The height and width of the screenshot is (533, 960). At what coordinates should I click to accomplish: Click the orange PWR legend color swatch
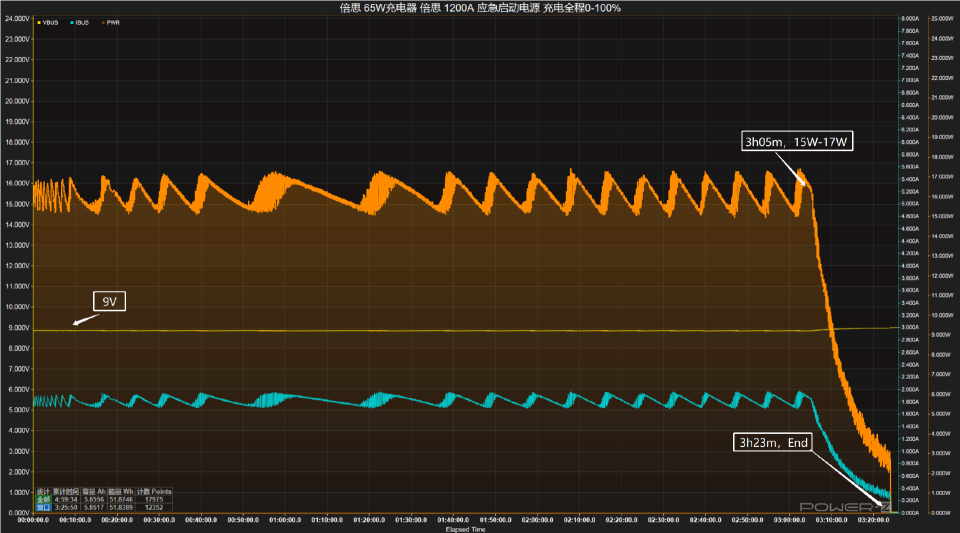coord(103,23)
